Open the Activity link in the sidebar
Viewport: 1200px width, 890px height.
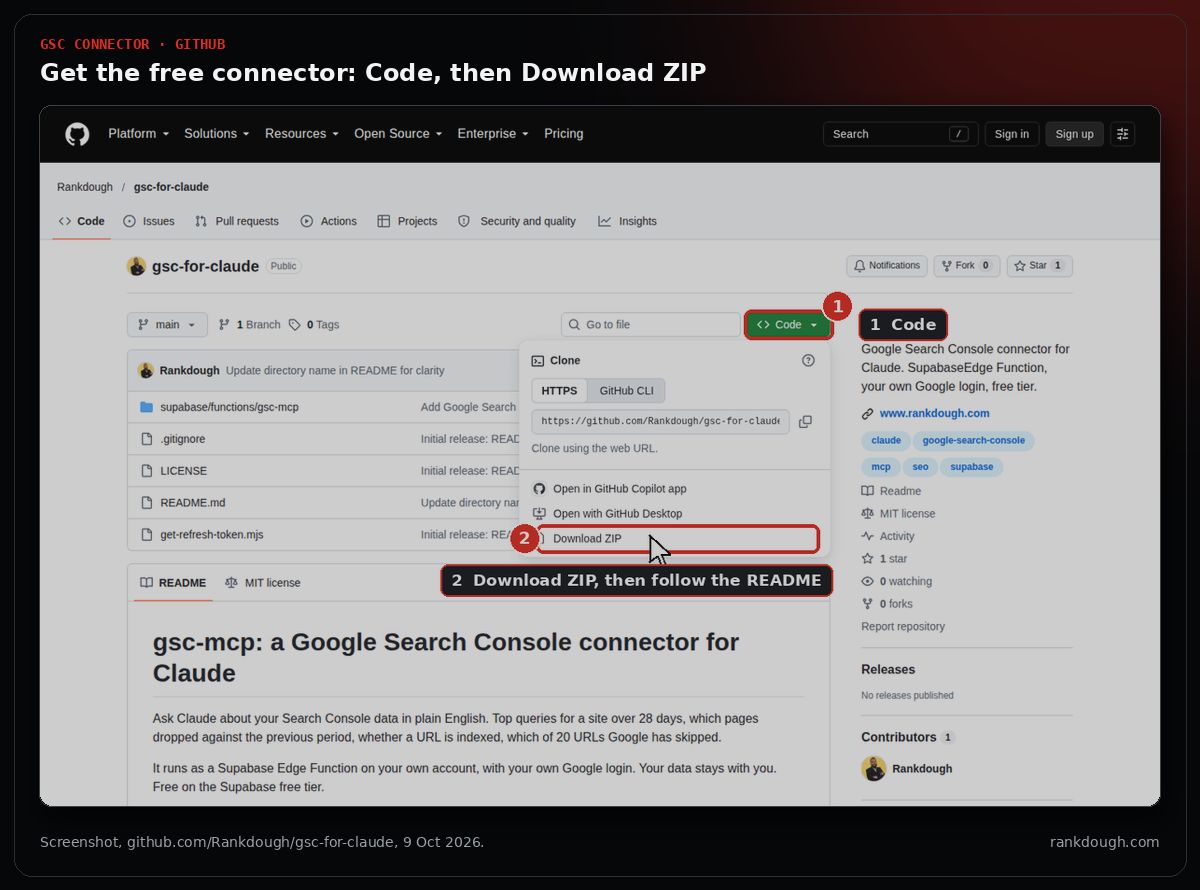(x=888, y=537)
